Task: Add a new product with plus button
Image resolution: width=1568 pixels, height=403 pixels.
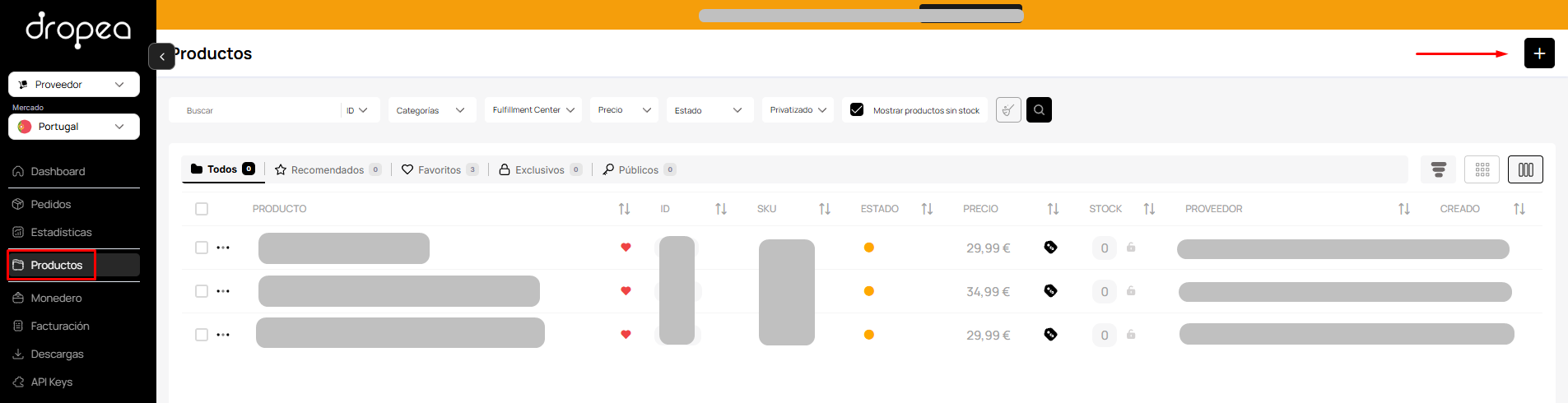Action: coord(1538,53)
